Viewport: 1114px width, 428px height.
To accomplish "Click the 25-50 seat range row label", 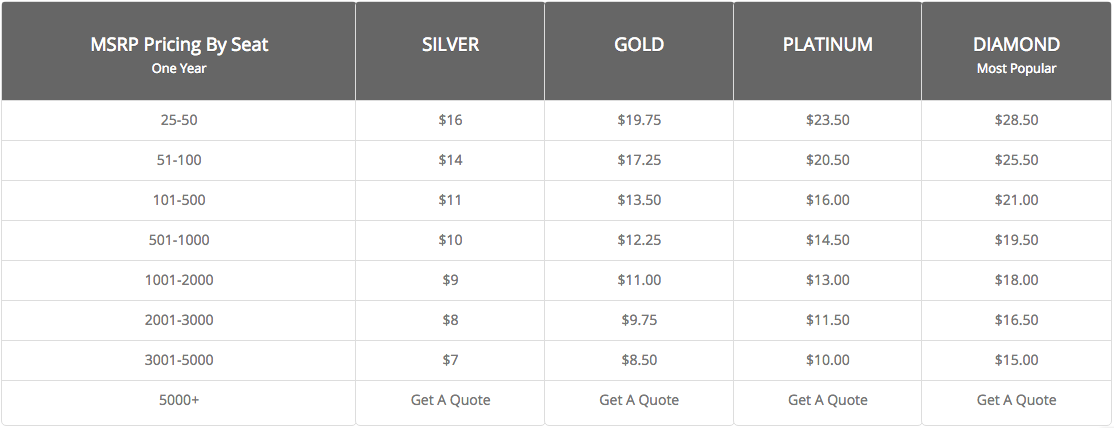I will point(179,120).
